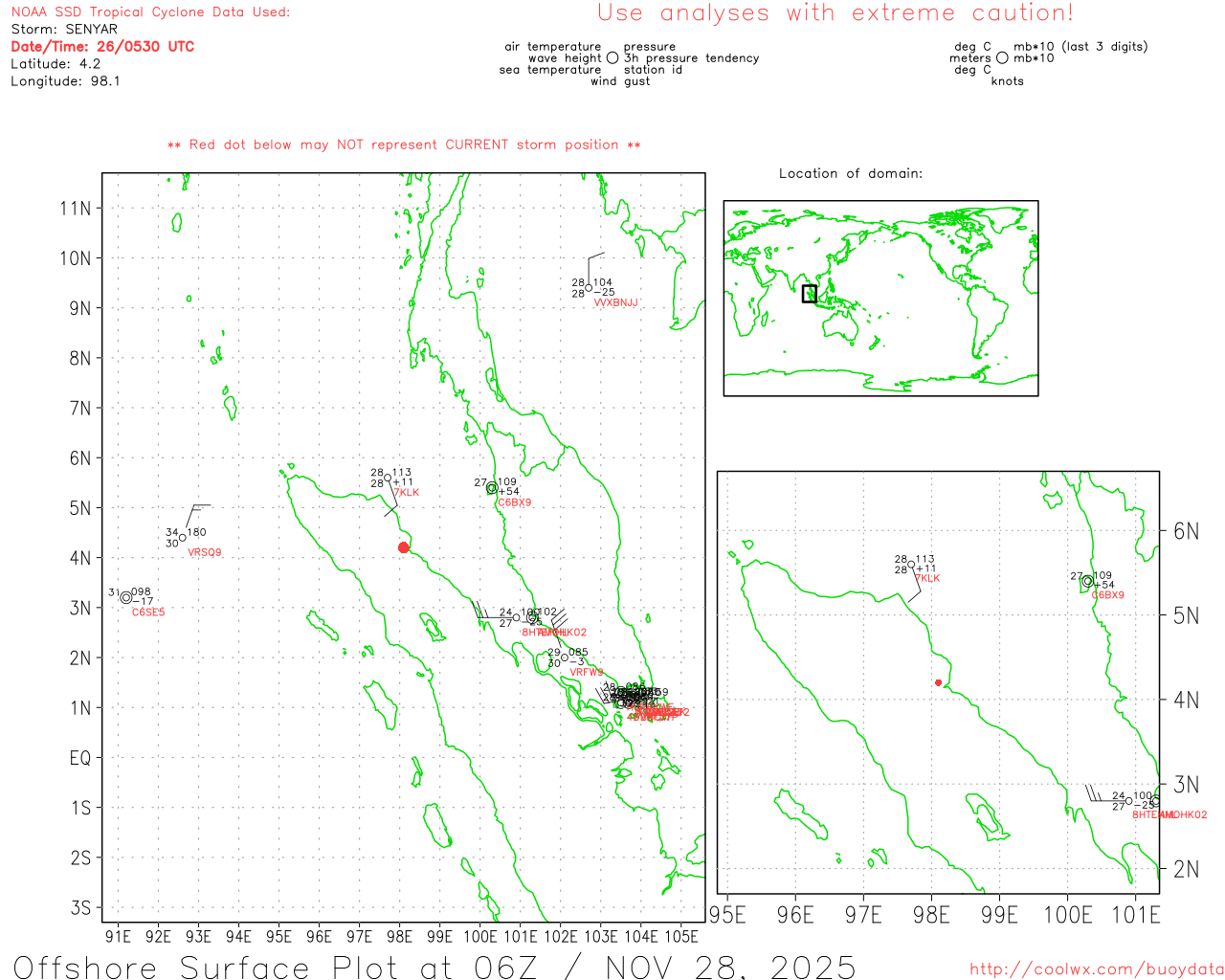Click the VVXBNJJ station circle marker
The height and width of the screenshot is (980, 1225).
(589, 288)
